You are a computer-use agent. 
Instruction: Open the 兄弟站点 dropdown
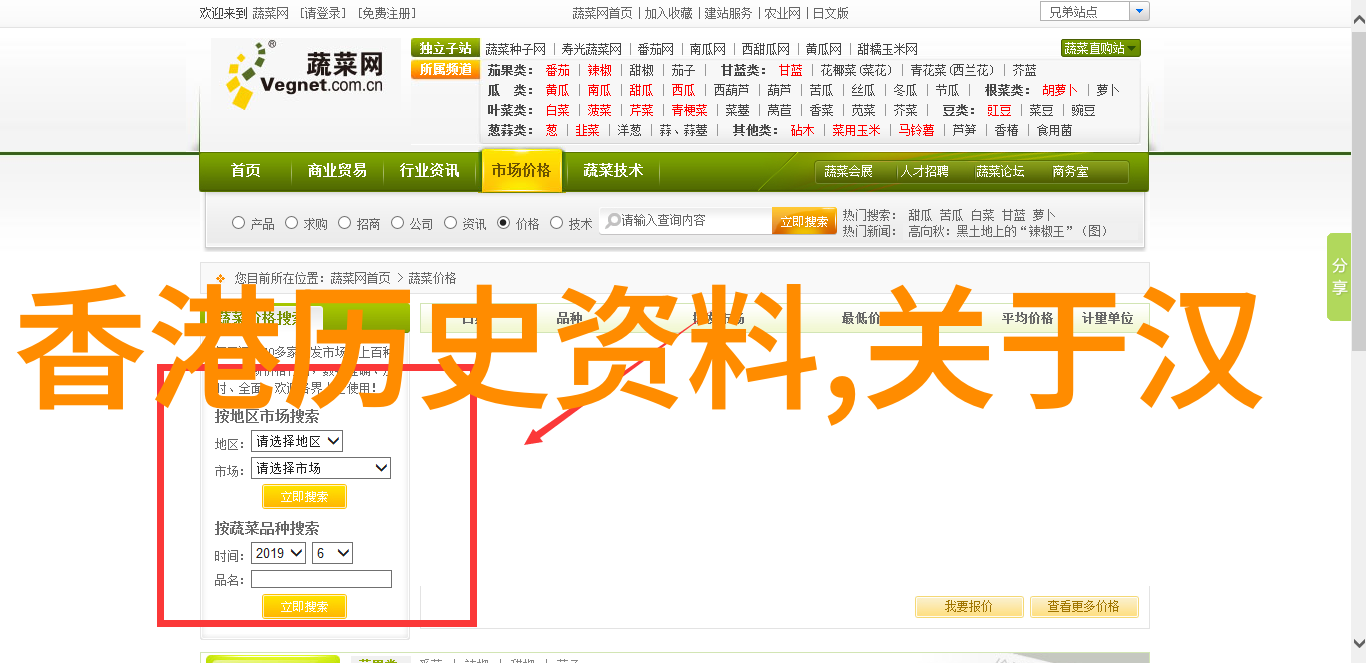click(1094, 12)
